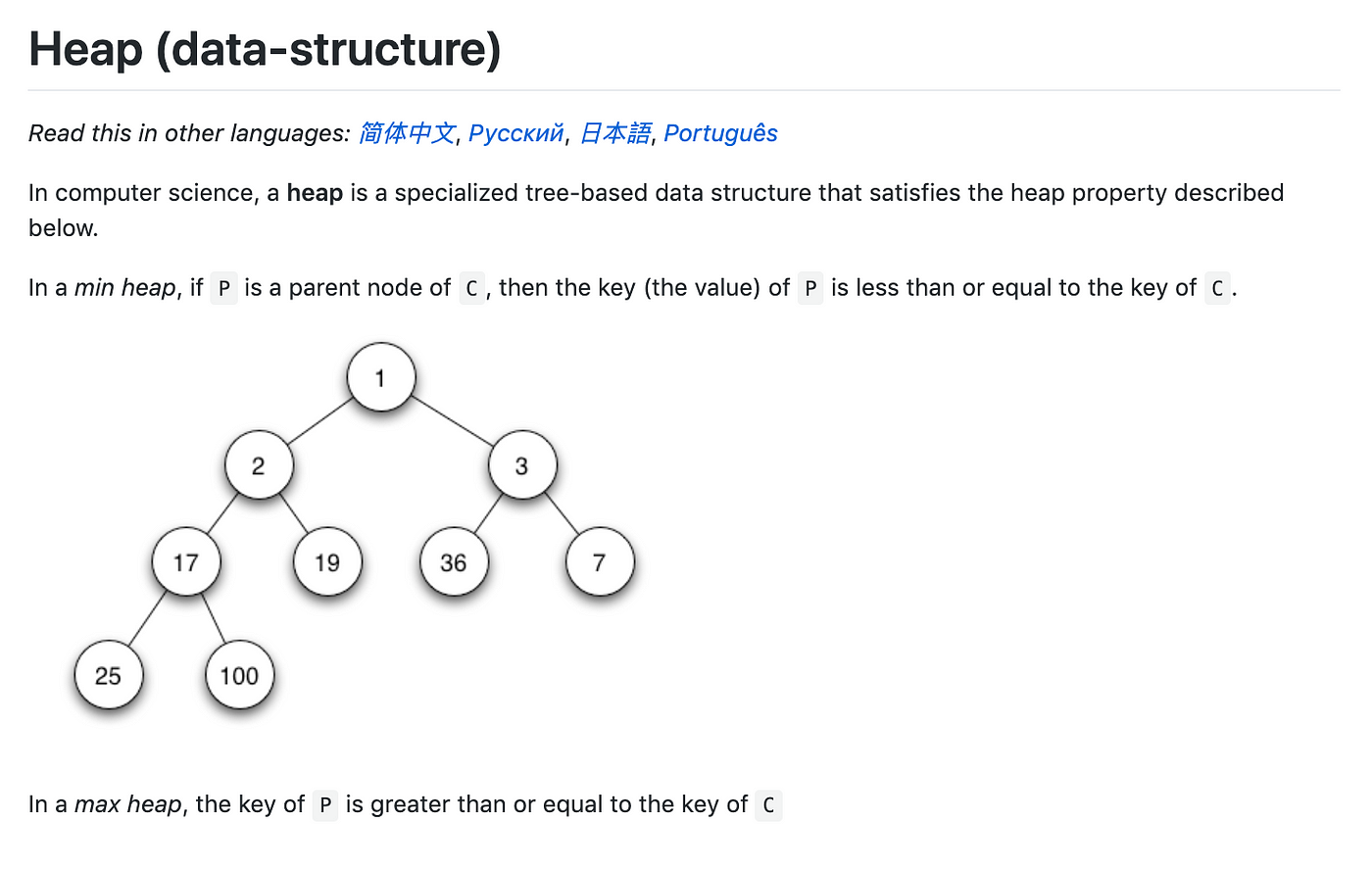Select the node with value 17

click(186, 562)
